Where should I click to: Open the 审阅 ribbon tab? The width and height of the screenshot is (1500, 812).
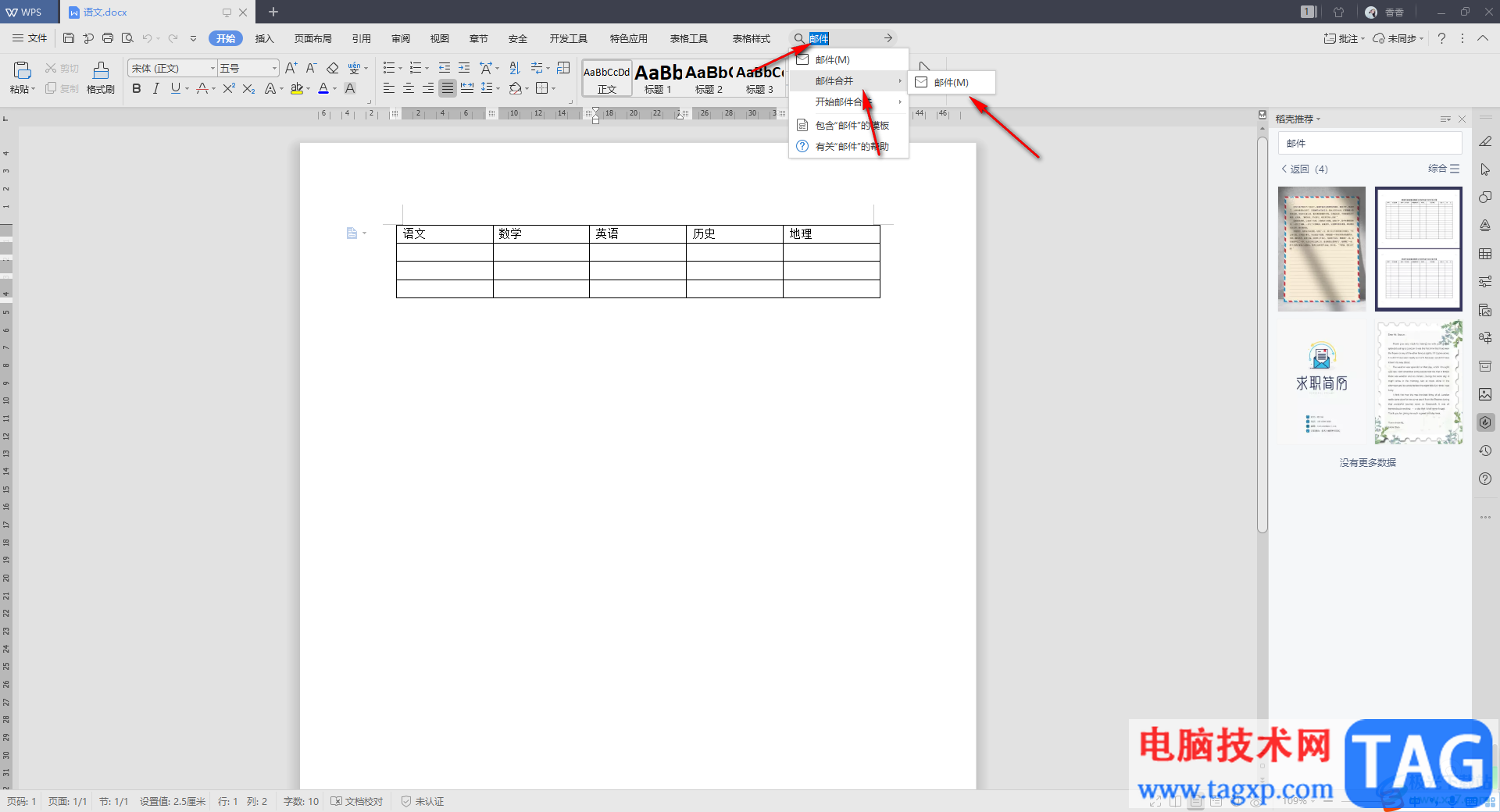point(401,38)
